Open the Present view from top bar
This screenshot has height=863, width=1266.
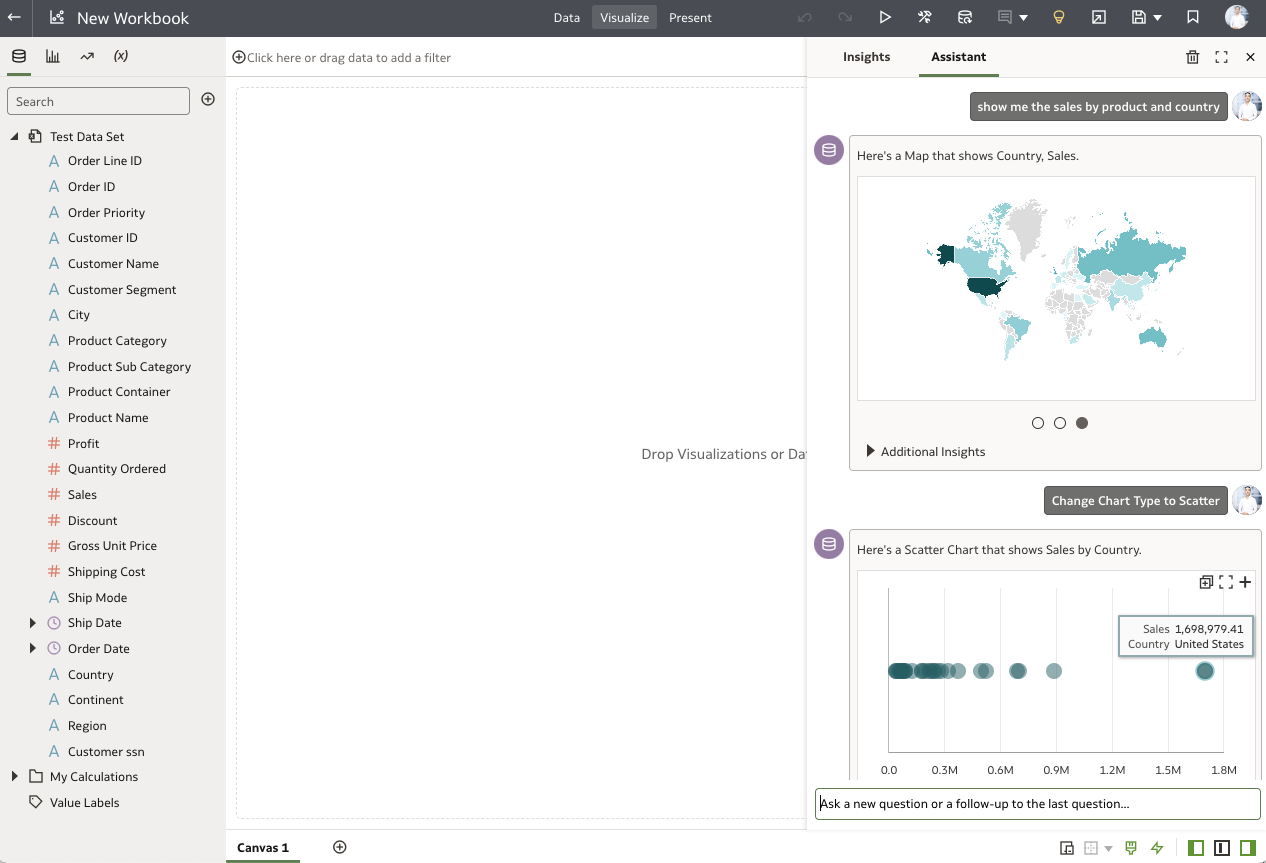690,17
